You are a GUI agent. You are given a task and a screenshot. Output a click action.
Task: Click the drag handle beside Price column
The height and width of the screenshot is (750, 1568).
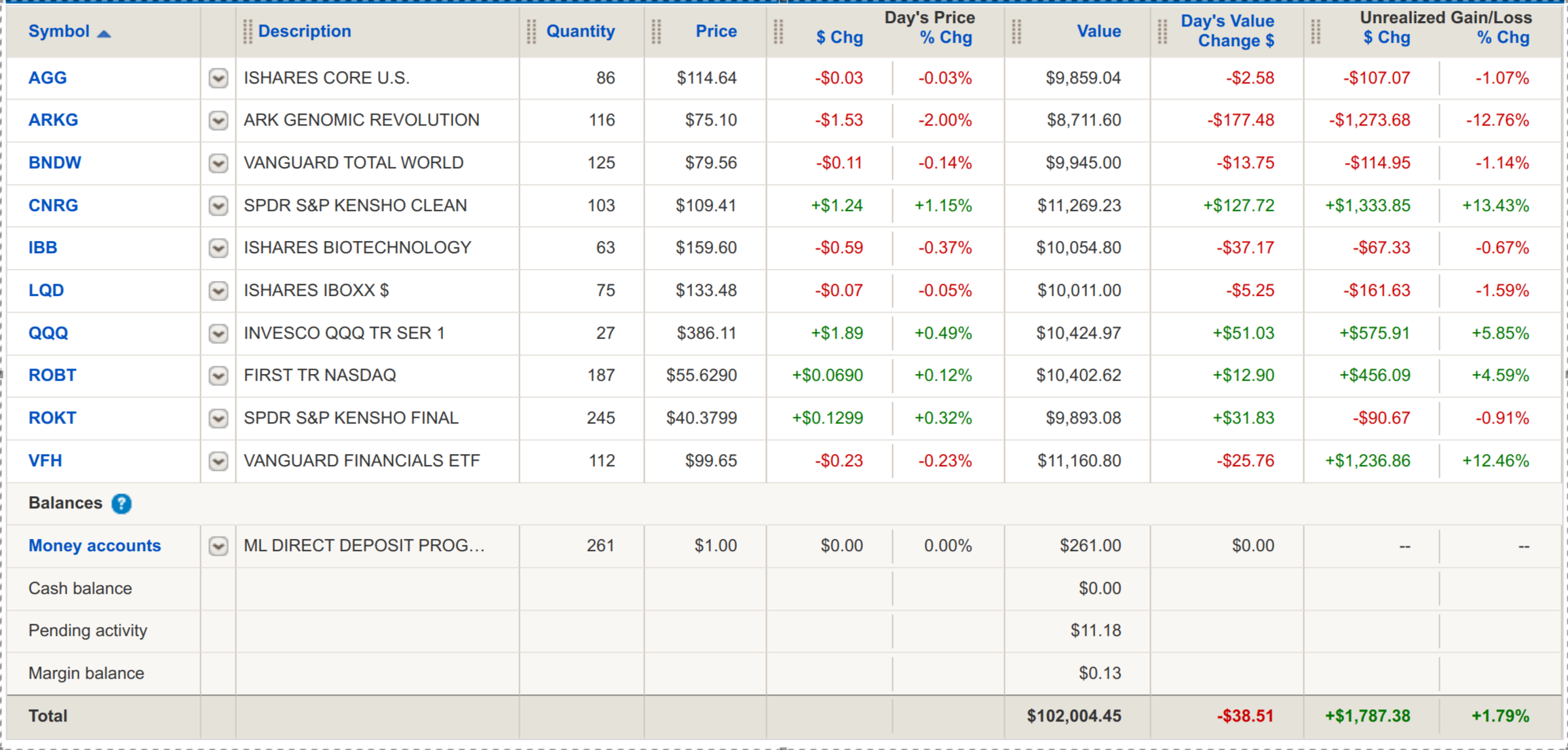coord(656,31)
